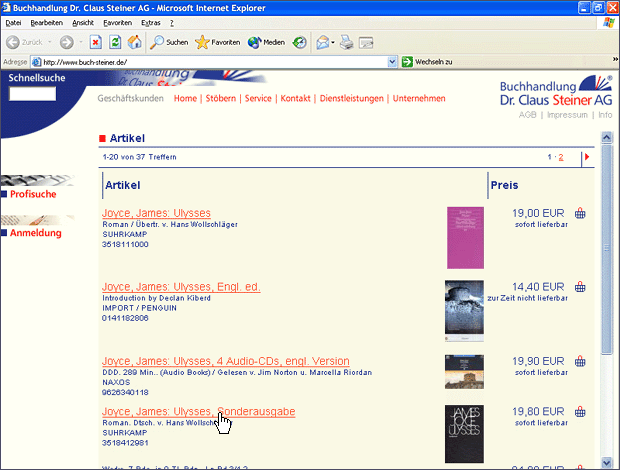Open the Datei menu
Viewport: 620px width, 470px height.
pyautogui.click(x=13, y=23)
